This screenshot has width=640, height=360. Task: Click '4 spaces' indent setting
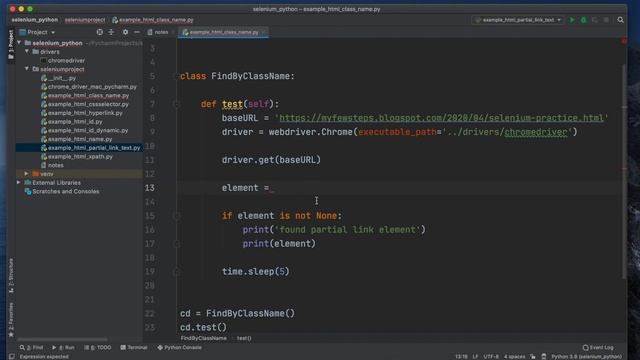point(514,356)
